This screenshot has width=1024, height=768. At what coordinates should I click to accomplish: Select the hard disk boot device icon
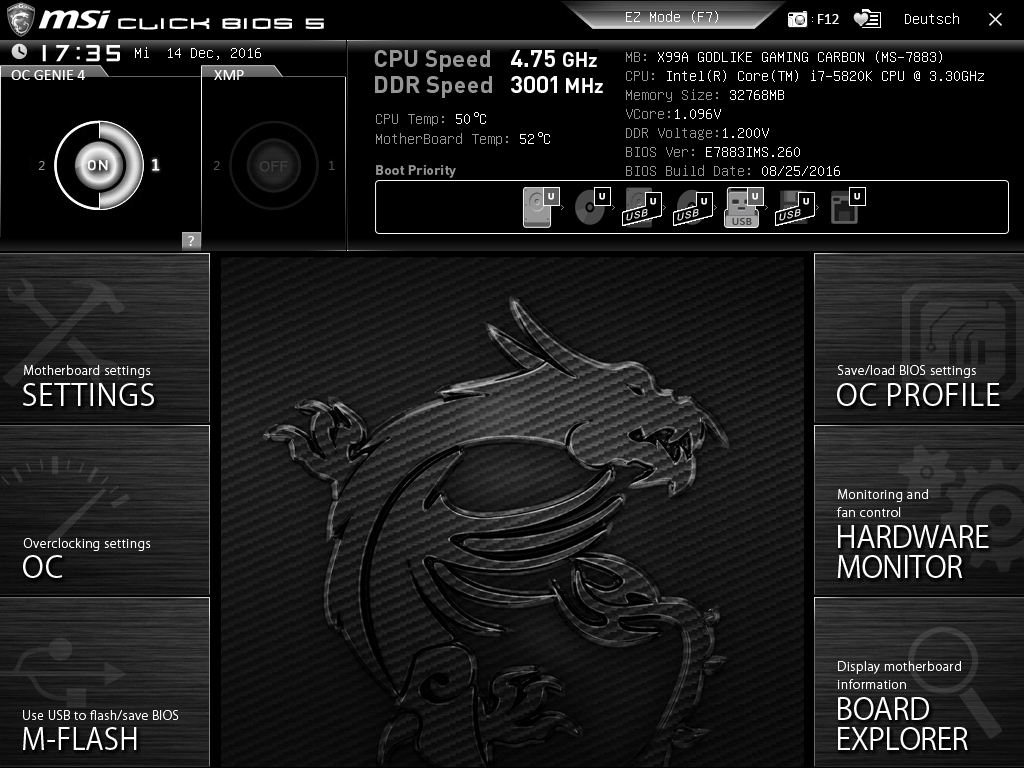(541, 207)
